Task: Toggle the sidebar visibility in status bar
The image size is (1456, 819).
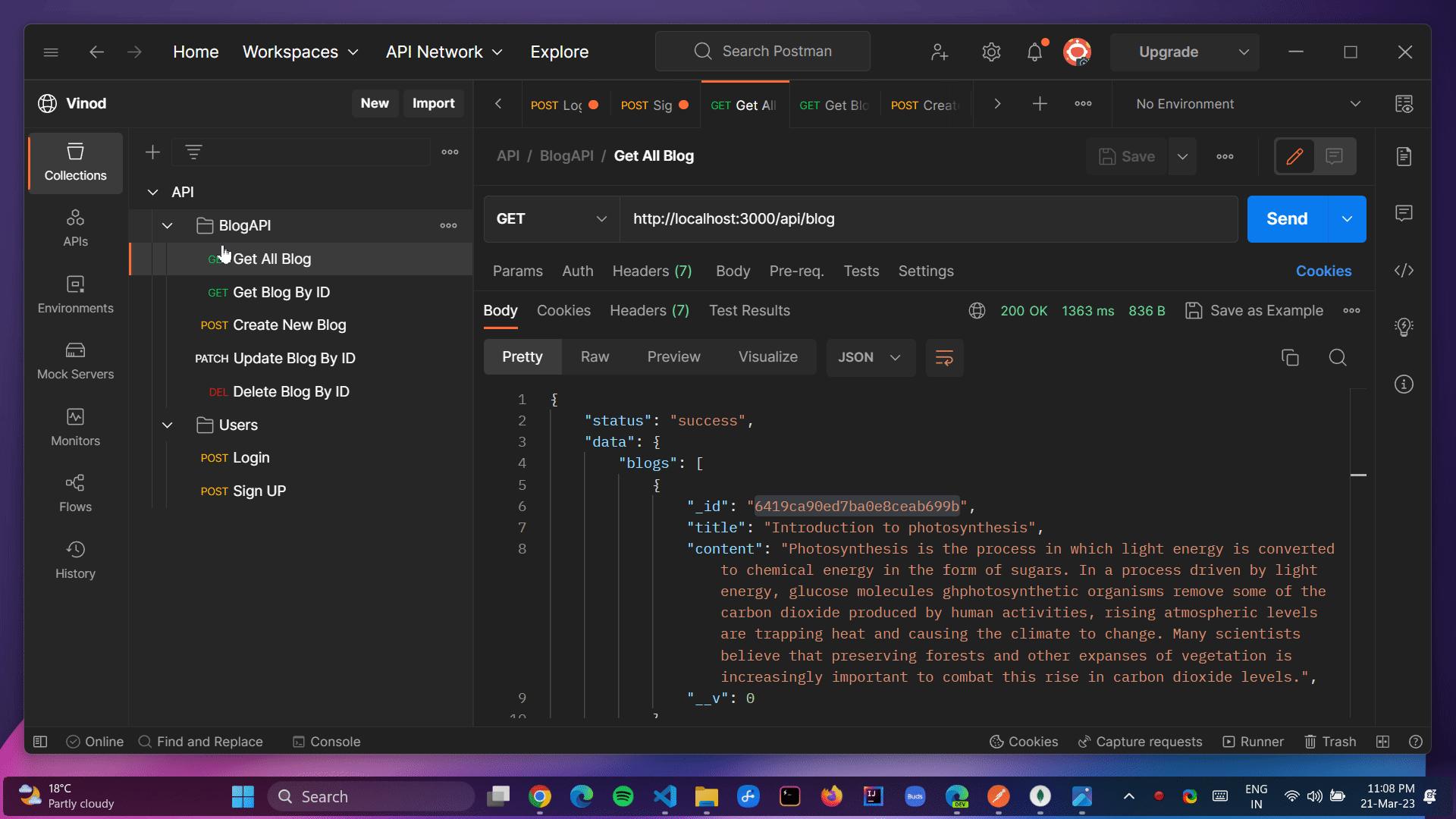Action: pos(40,742)
